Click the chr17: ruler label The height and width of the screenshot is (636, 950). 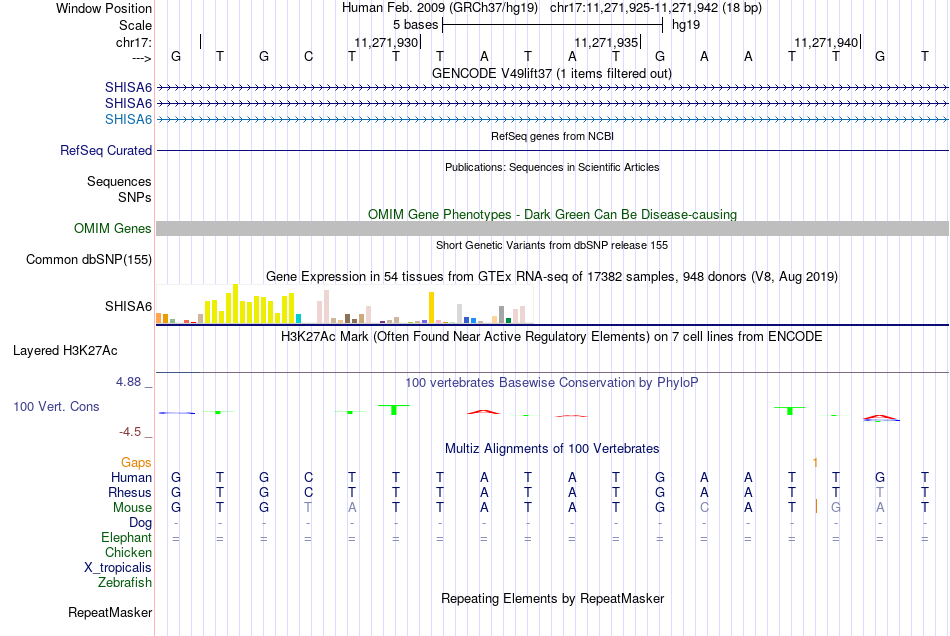(133, 42)
